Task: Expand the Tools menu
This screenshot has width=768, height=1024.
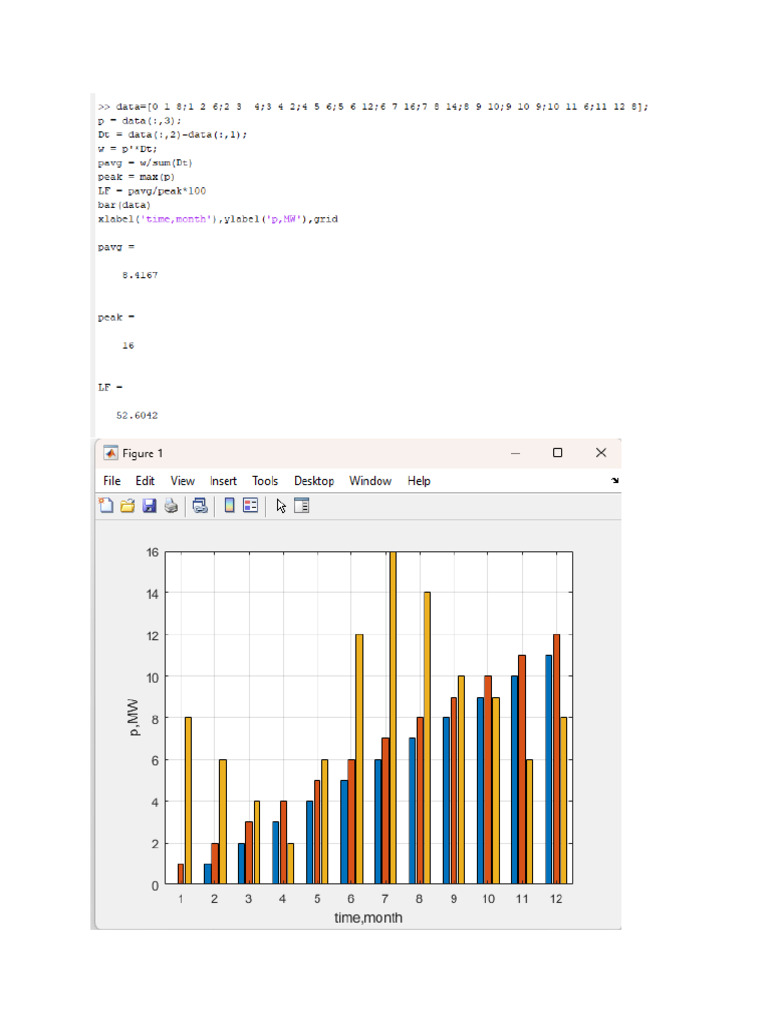Action: click(x=265, y=481)
